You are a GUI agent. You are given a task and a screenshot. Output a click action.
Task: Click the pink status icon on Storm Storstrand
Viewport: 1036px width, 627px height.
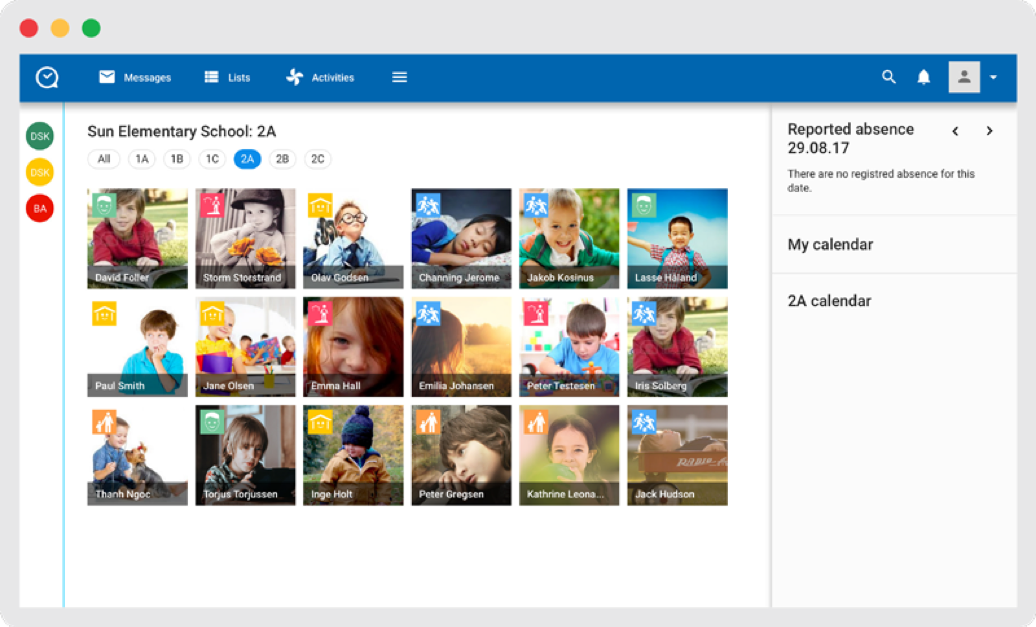click(x=212, y=206)
